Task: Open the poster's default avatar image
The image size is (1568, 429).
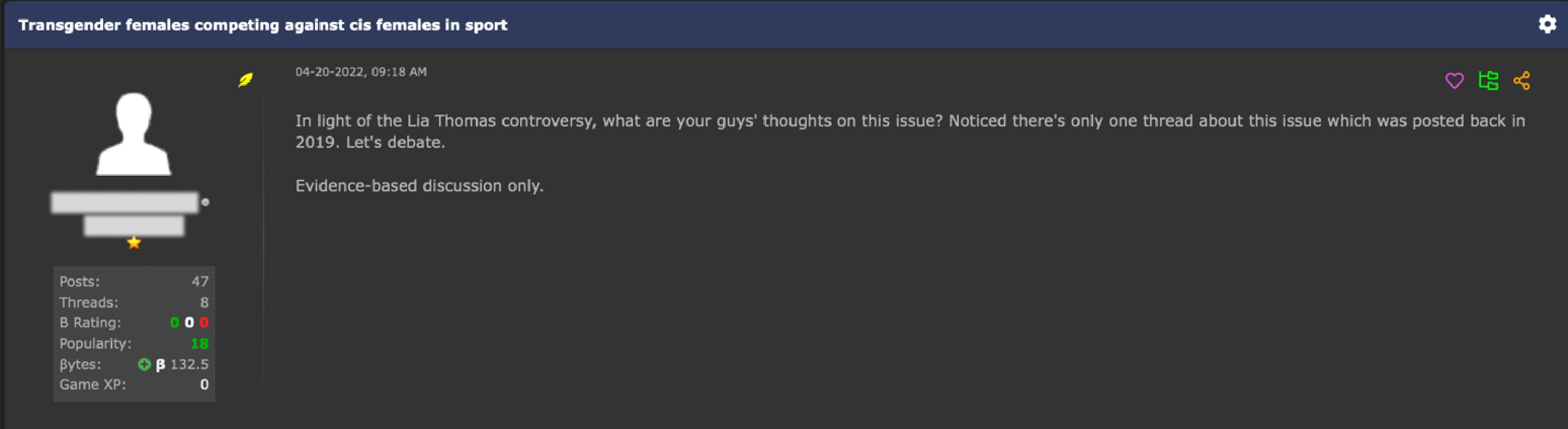Action: pos(134,134)
